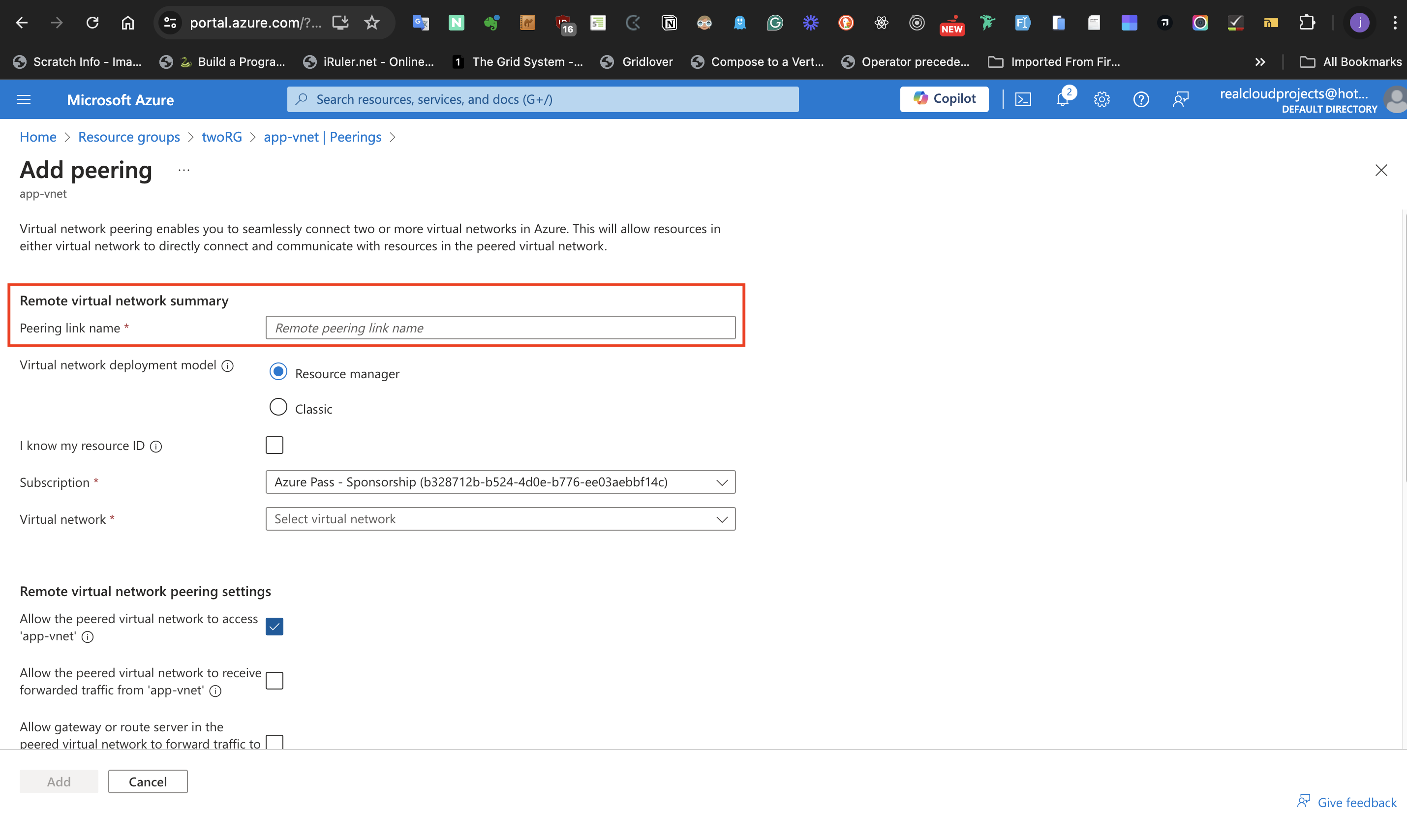Open Azure portal settings gear
The width and height of the screenshot is (1407, 840).
1102,99
